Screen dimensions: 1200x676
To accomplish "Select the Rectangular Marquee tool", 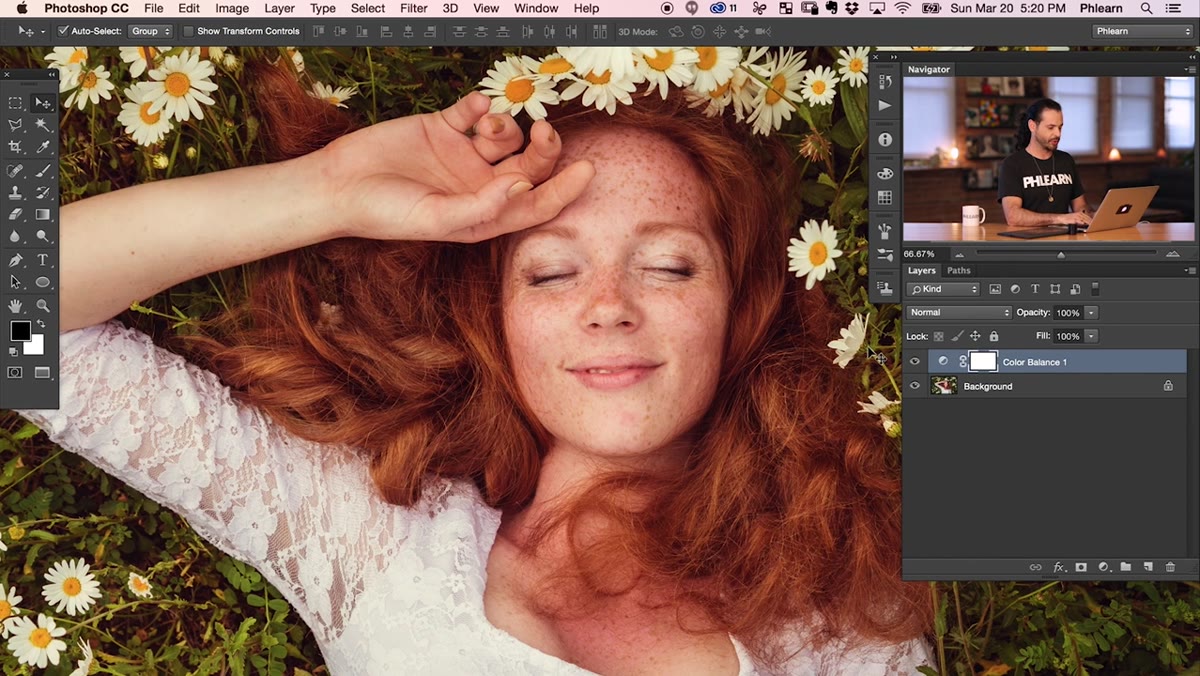I will click(16, 103).
